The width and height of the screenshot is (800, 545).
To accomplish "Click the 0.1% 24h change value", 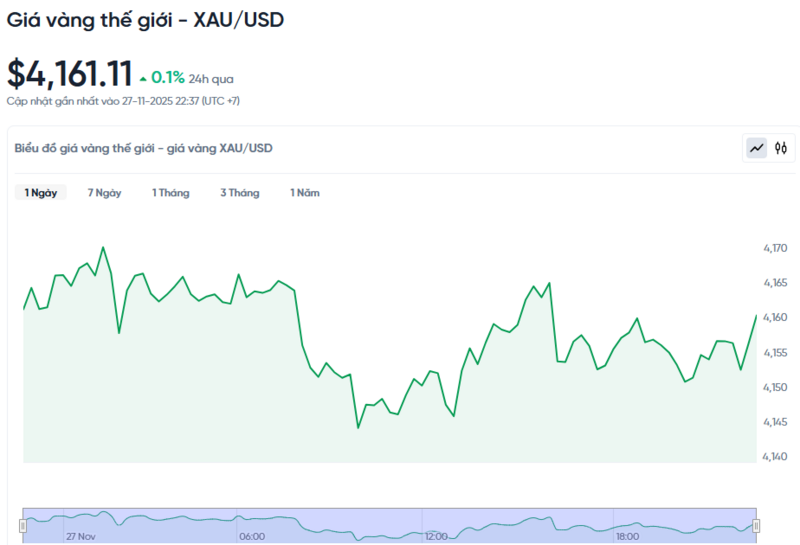I will (168, 78).
